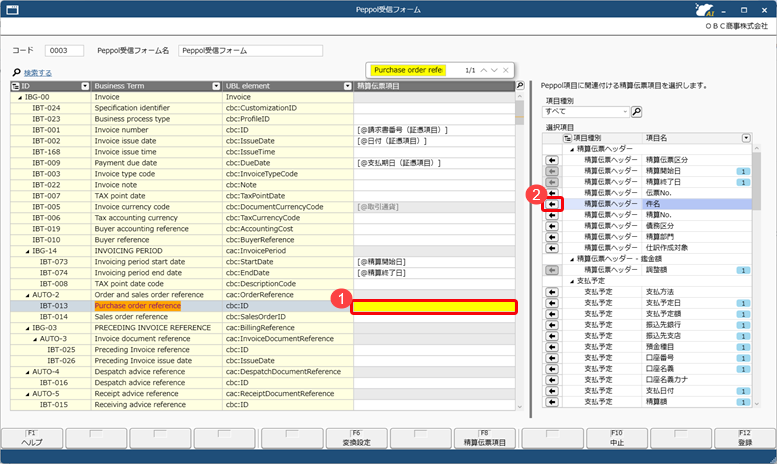Assign 精算伝票区分 with its left arrow button

pos(552,160)
